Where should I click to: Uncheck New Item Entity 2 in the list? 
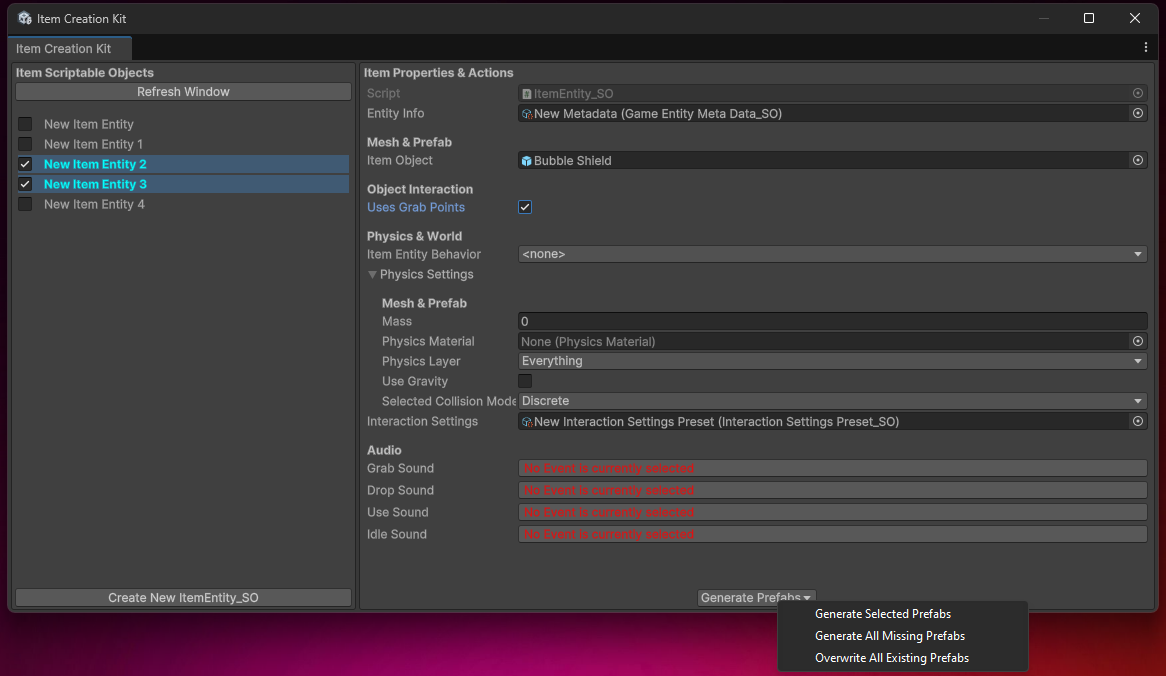tap(24, 164)
